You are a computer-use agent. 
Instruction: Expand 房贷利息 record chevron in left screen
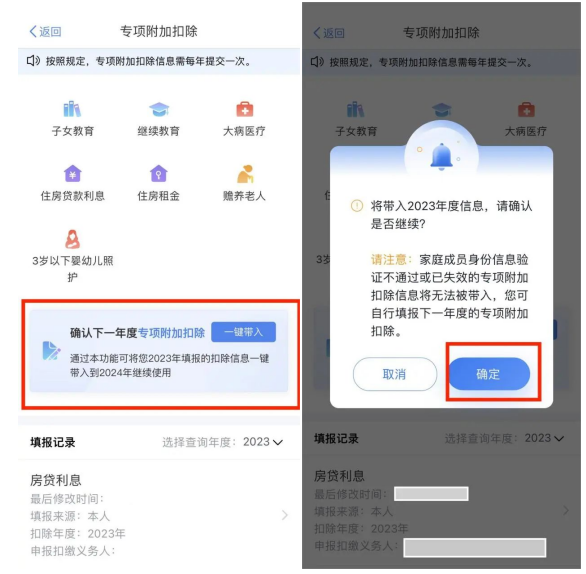(x=285, y=515)
